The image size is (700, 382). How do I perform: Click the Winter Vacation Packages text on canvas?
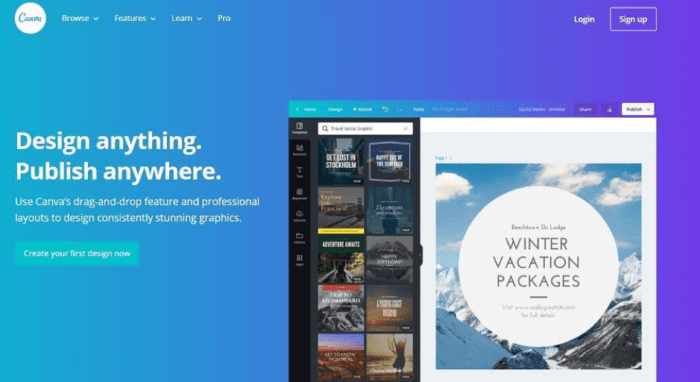pos(537,263)
